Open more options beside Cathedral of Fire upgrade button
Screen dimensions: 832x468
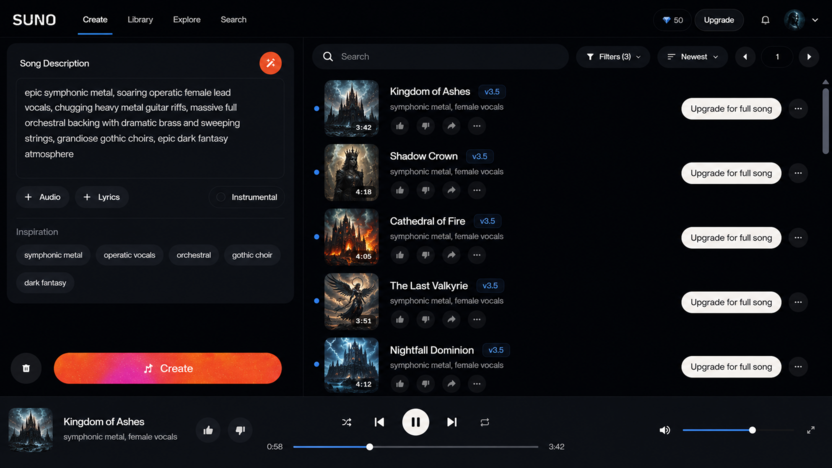pos(798,238)
